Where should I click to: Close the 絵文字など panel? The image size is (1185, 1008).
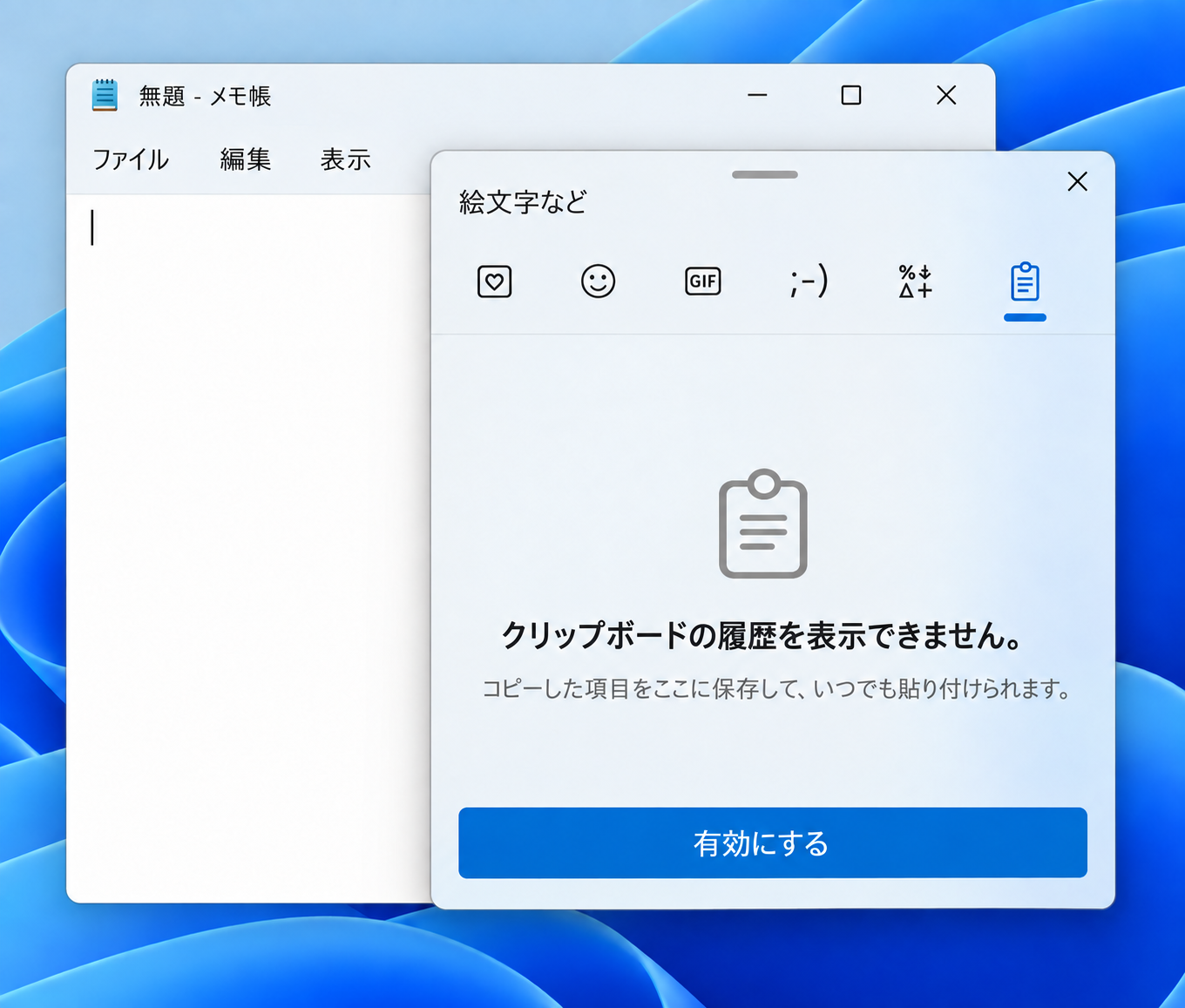[1078, 181]
